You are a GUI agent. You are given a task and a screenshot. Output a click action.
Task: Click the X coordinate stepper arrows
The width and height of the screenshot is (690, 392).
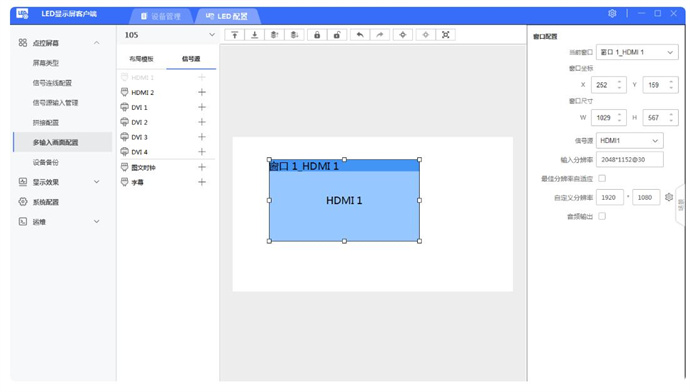(619, 84)
